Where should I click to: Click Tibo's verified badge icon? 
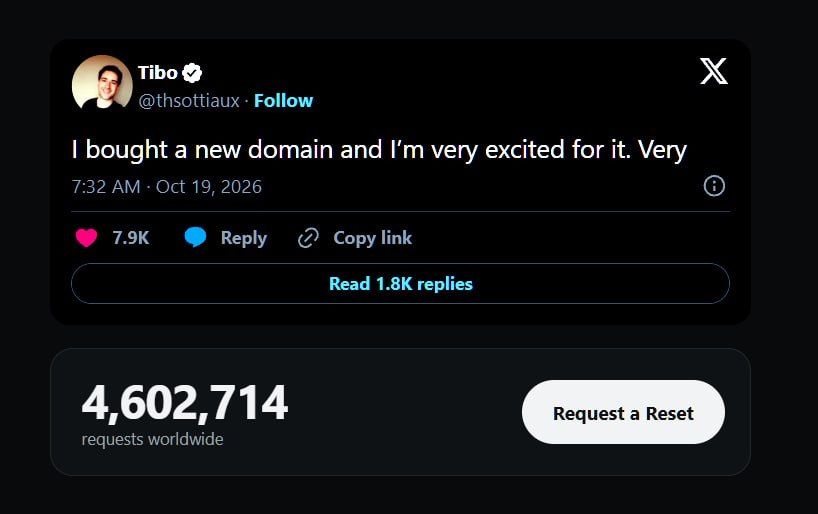(x=192, y=73)
